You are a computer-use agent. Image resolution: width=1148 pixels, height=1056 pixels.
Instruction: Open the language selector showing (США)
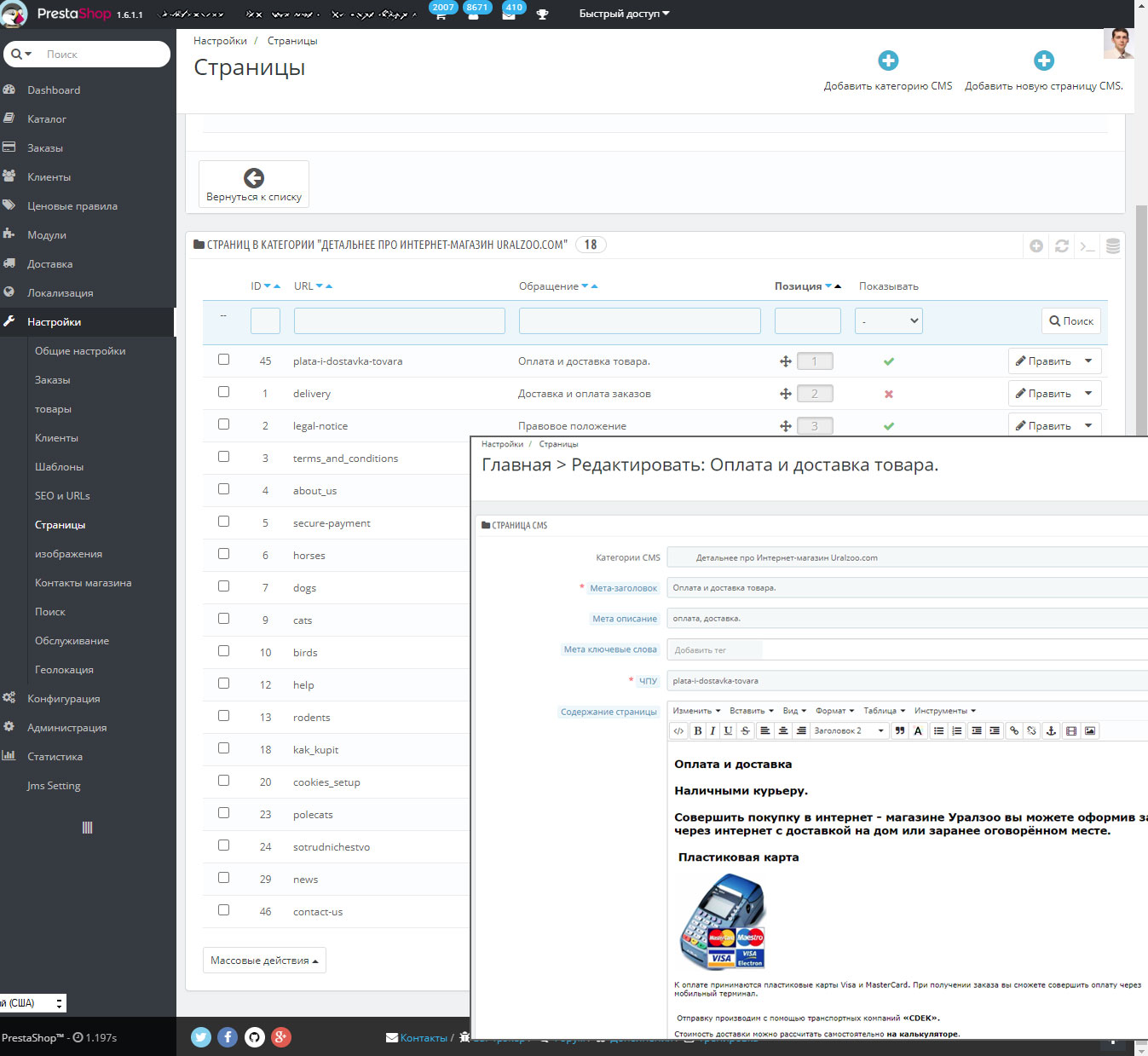point(32,1003)
